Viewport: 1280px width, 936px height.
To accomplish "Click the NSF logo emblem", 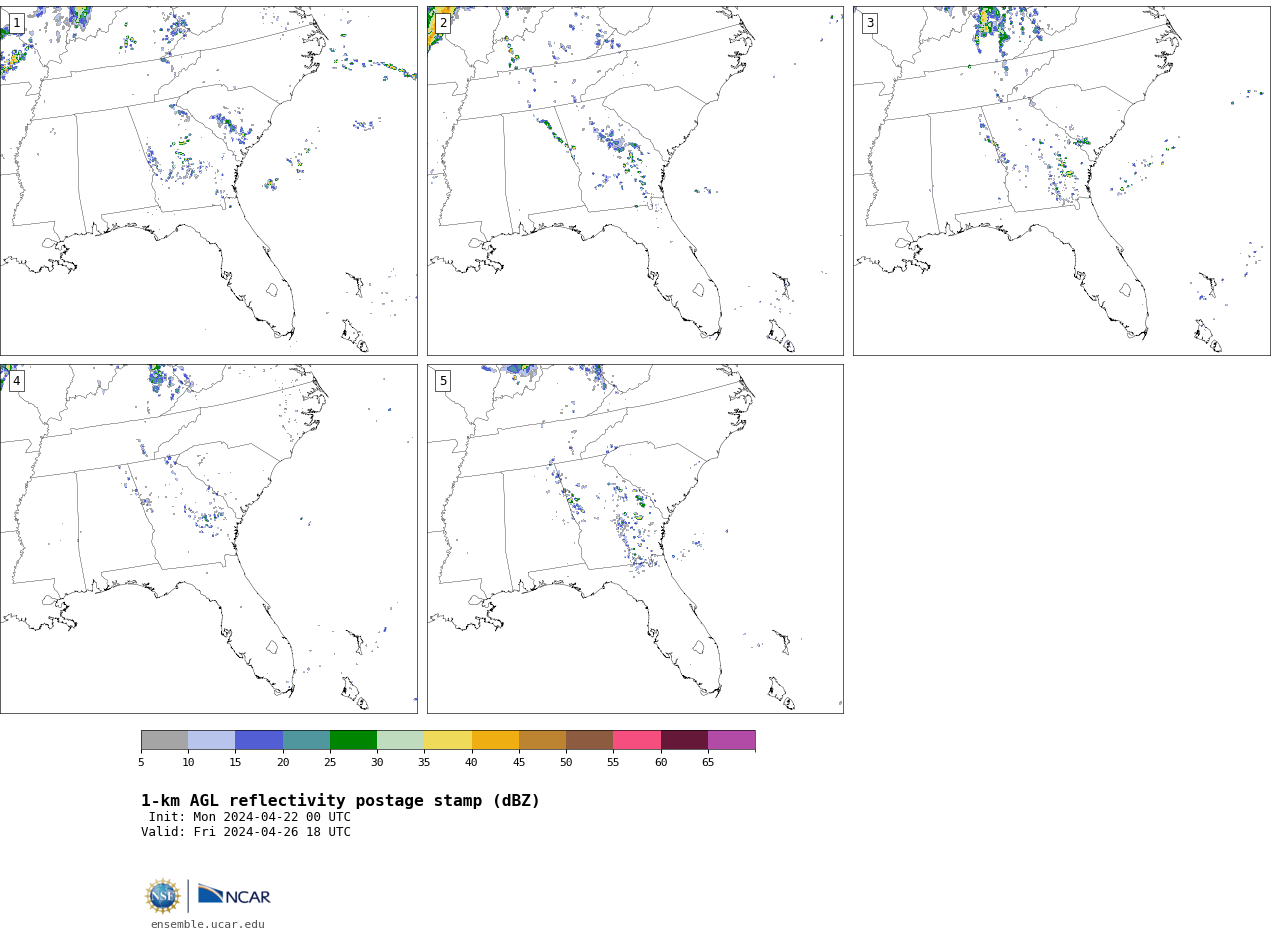I will (163, 896).
